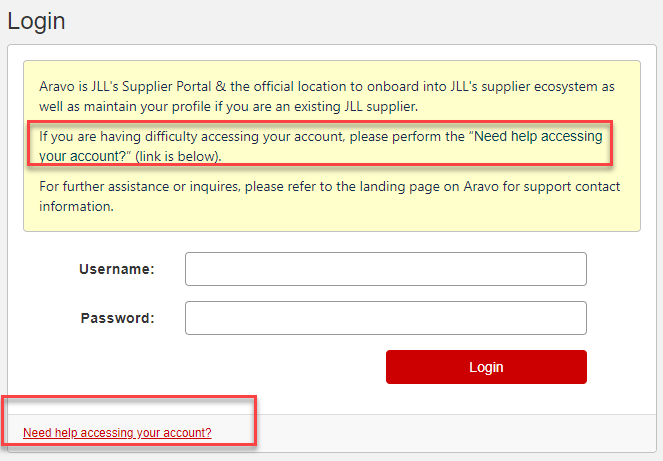Click the Login page heading
The height and width of the screenshot is (461, 663).
(x=36, y=20)
